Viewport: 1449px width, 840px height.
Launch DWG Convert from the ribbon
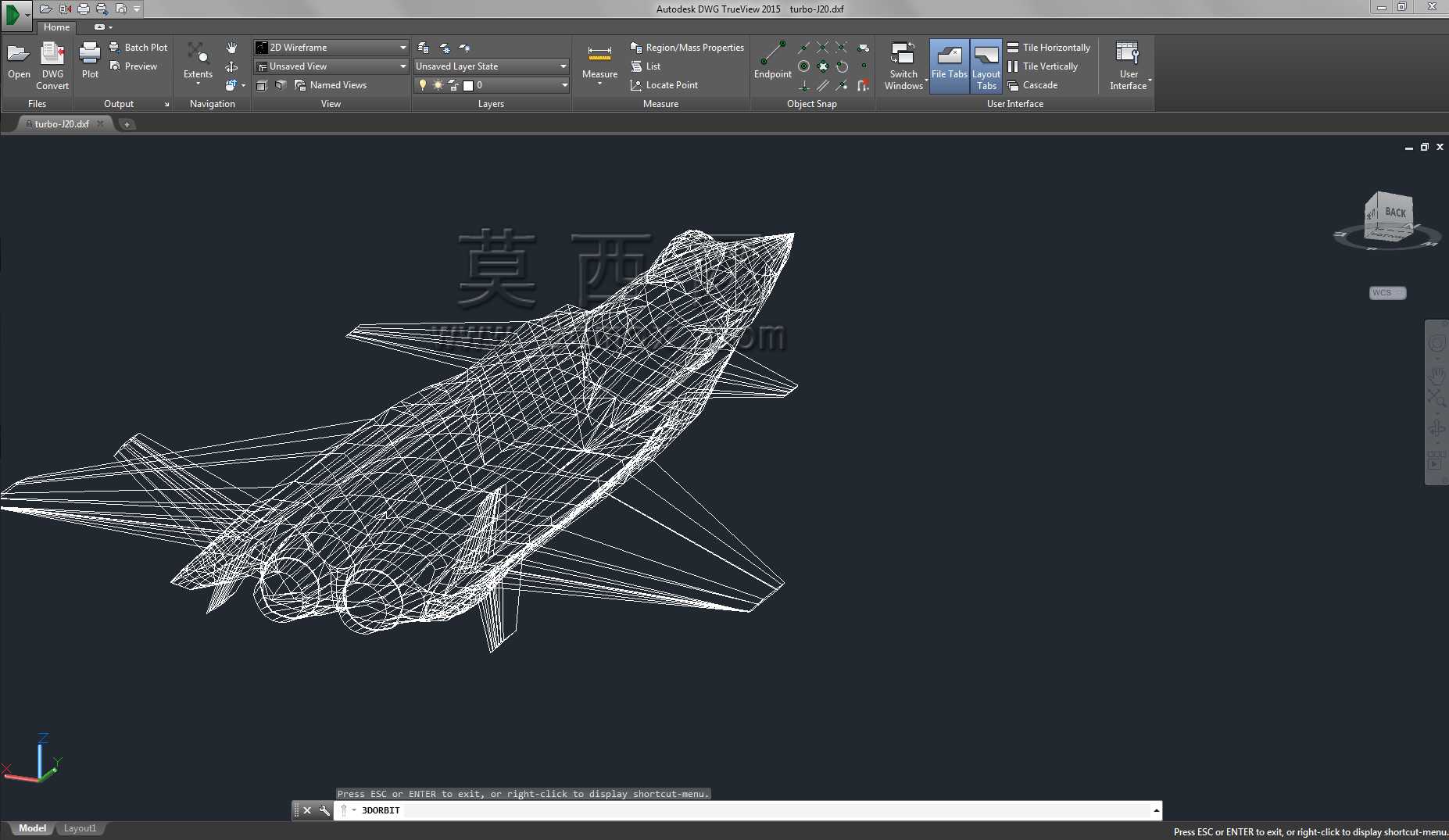tap(52, 66)
